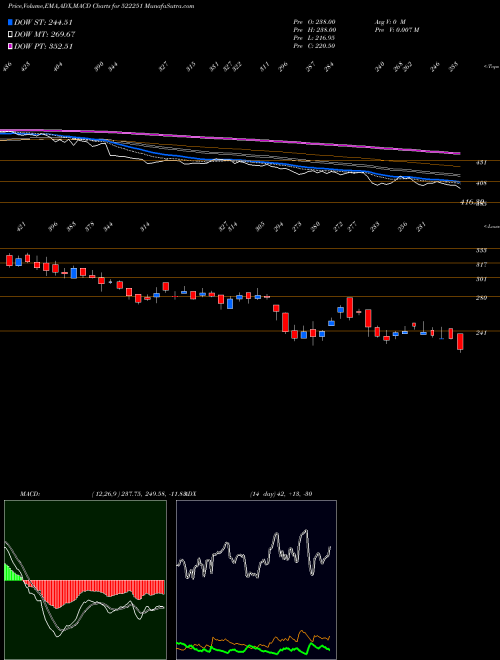Click the Pre C: 220.59 value

pos(314,46)
